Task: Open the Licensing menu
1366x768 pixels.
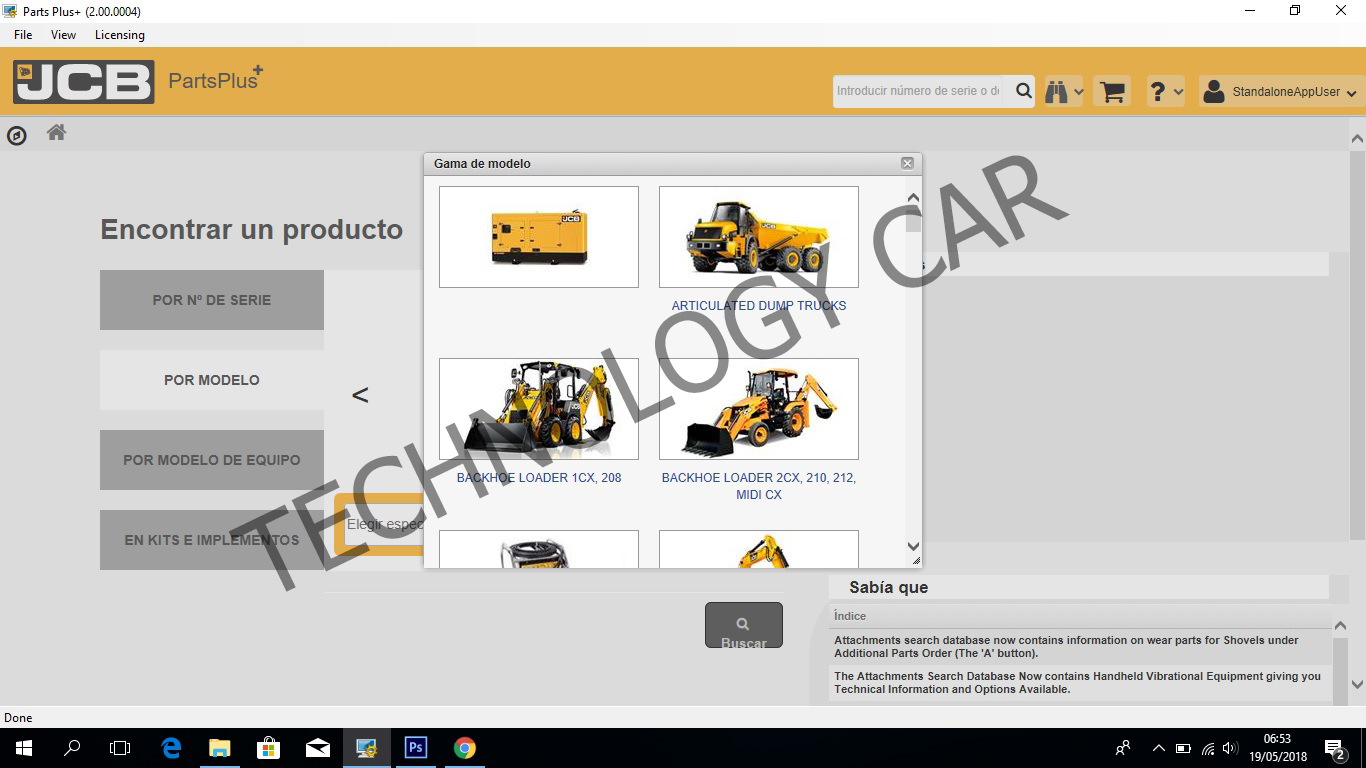Action: point(120,35)
